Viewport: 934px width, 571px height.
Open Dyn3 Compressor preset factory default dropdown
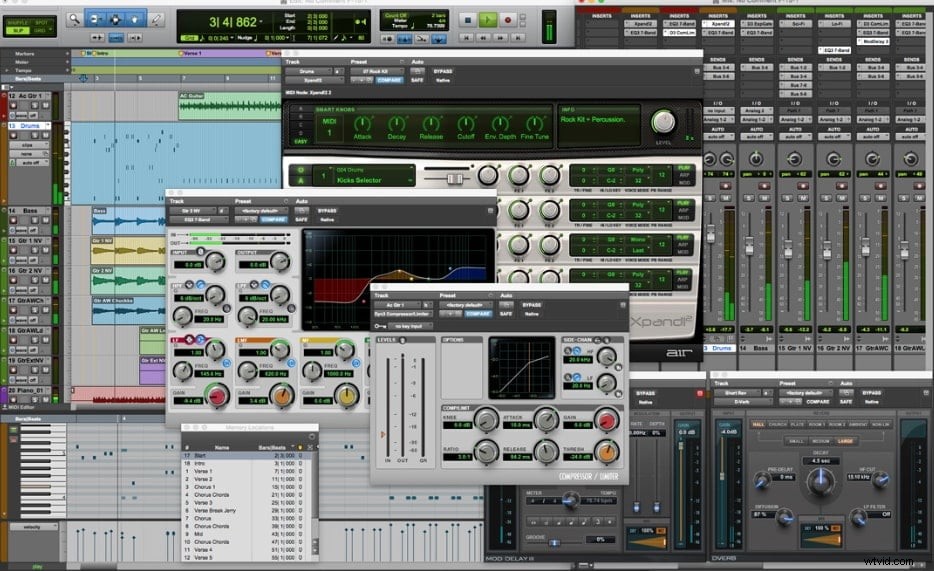point(465,305)
